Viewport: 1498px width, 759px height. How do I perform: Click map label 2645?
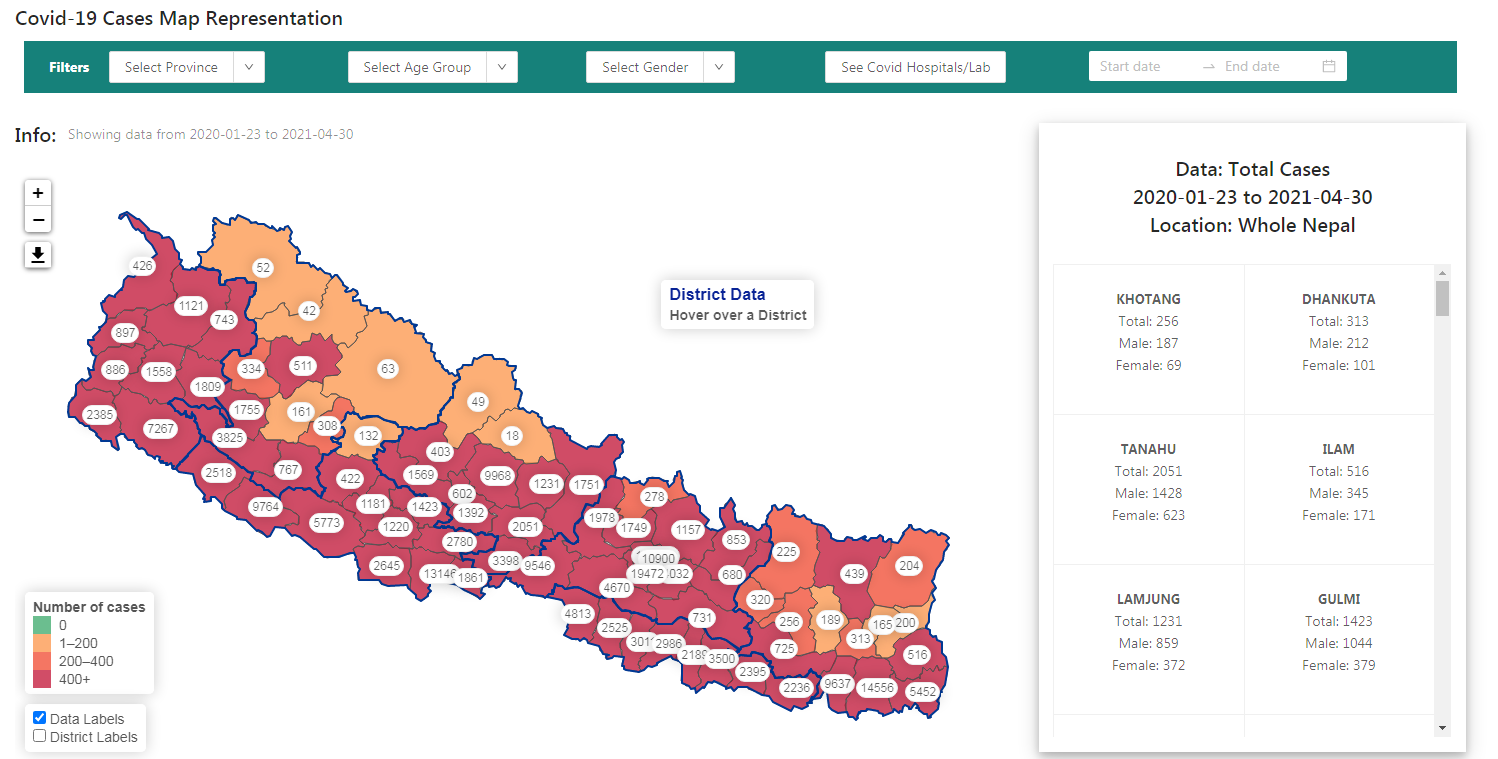[387, 566]
